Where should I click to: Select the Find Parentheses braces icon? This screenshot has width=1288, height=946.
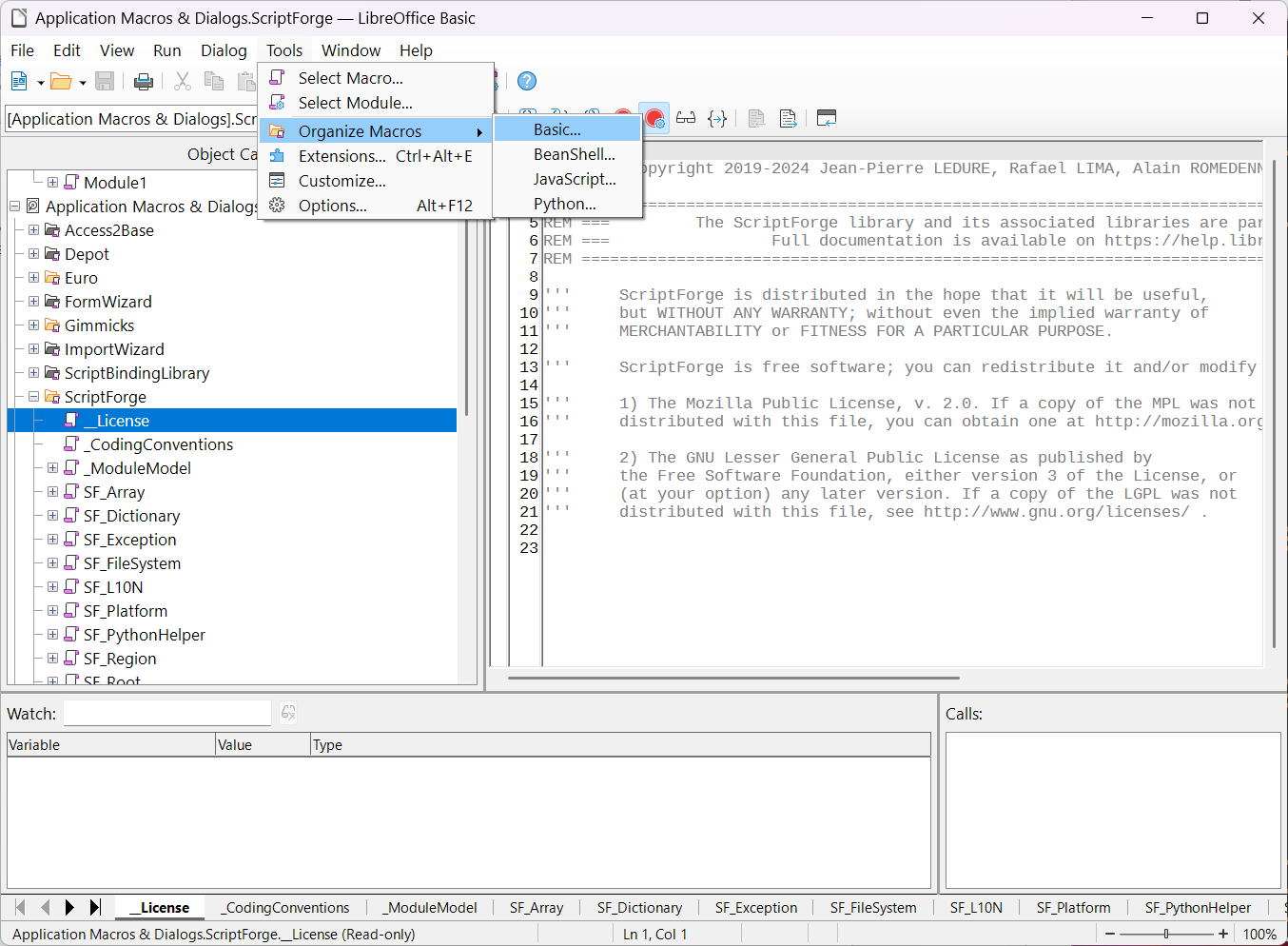pos(717,118)
